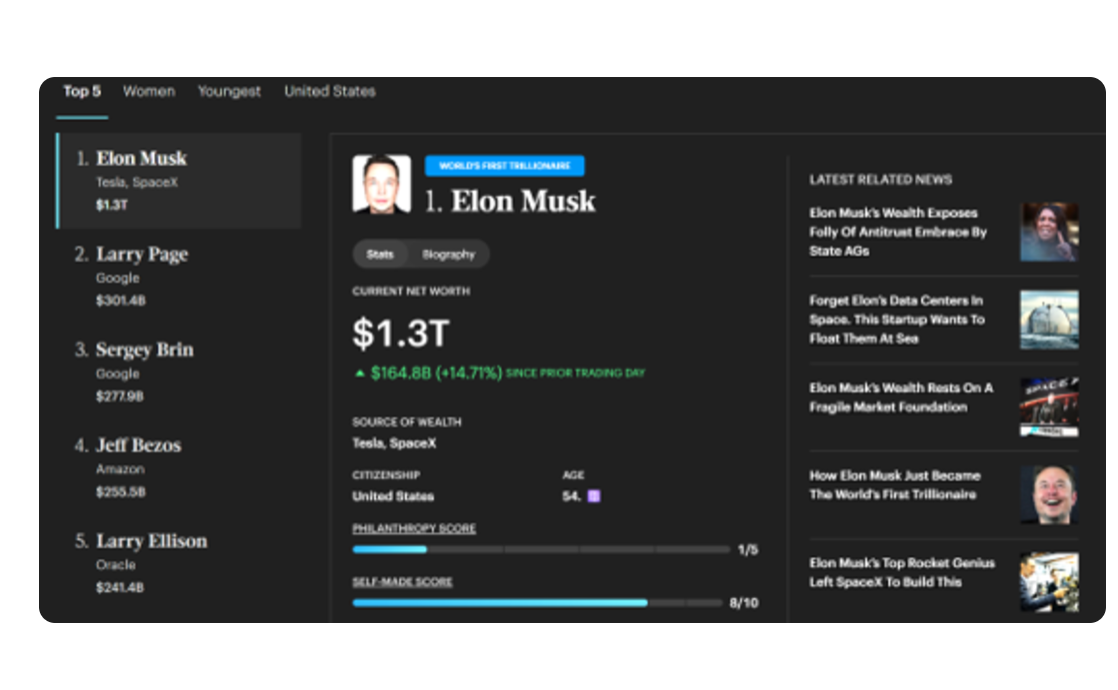Select Elon Musk in the ranking list
This screenshot has width=1118, height=690.
(179, 181)
